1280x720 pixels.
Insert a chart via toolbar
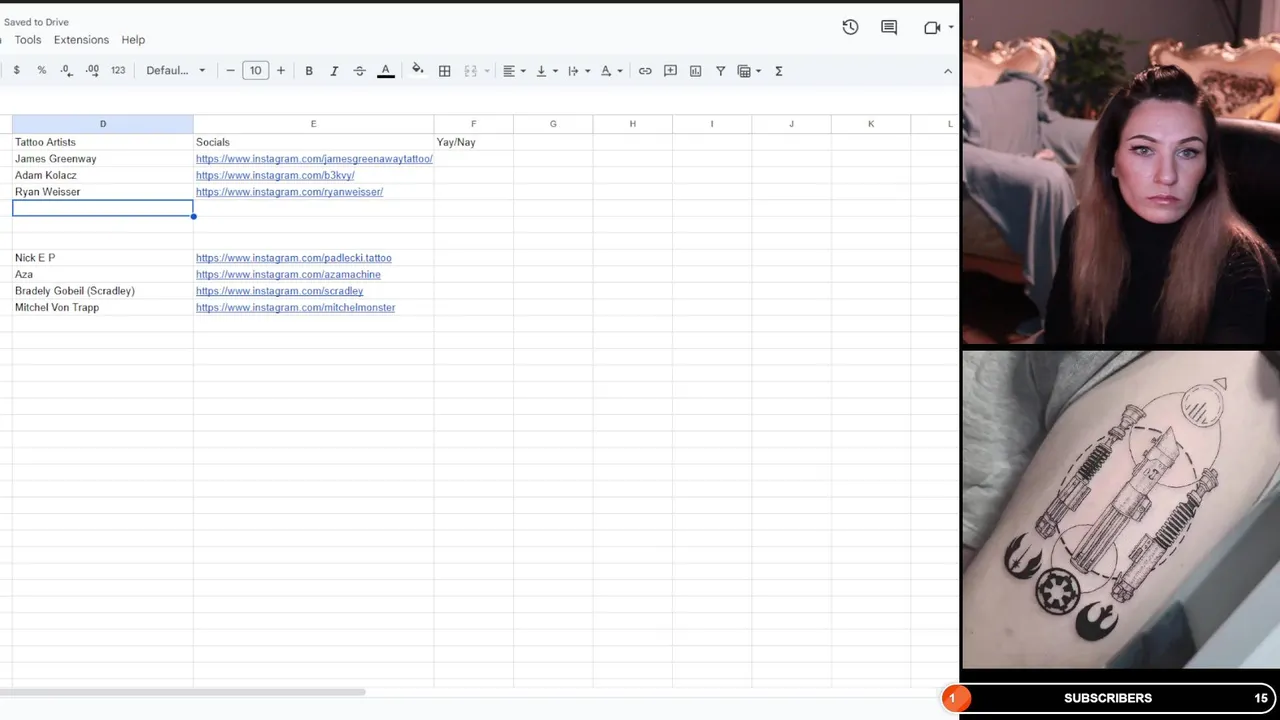click(x=695, y=71)
